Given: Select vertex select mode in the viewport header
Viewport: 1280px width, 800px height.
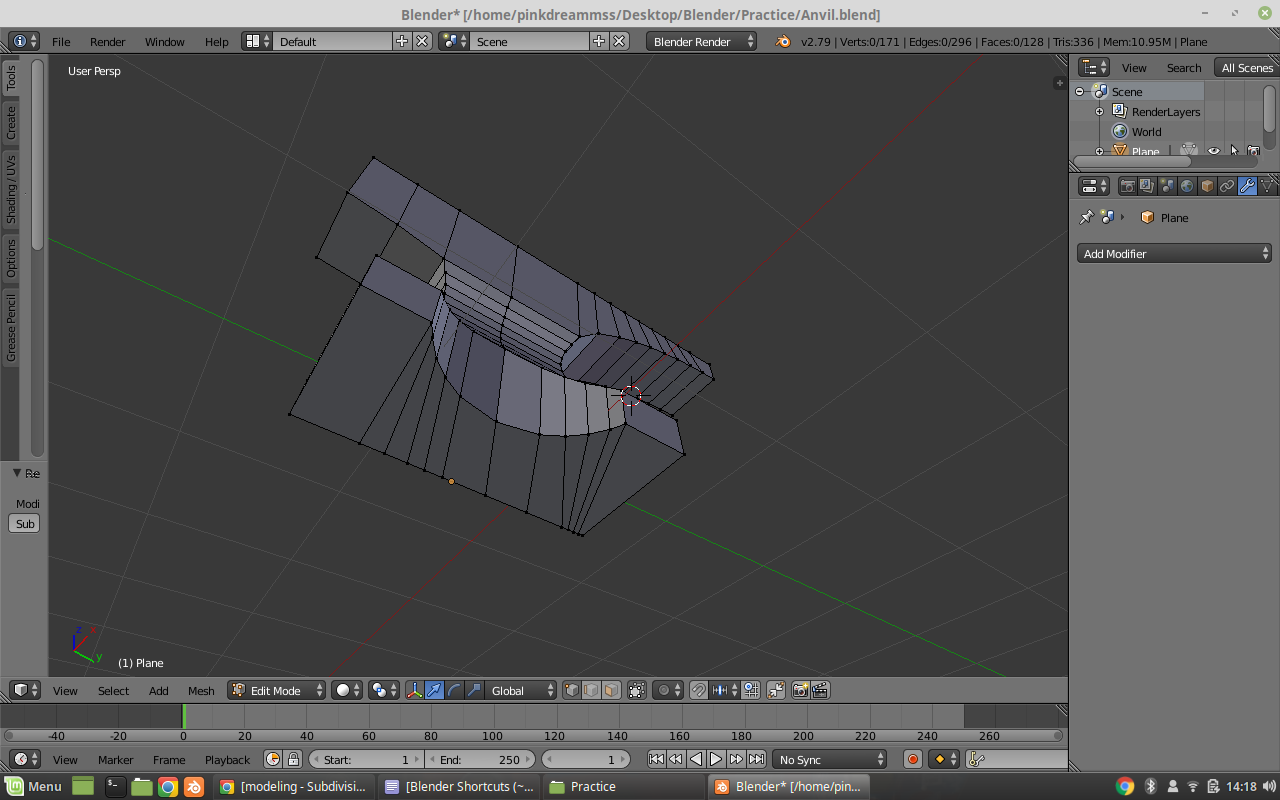Looking at the screenshot, I should (571, 690).
